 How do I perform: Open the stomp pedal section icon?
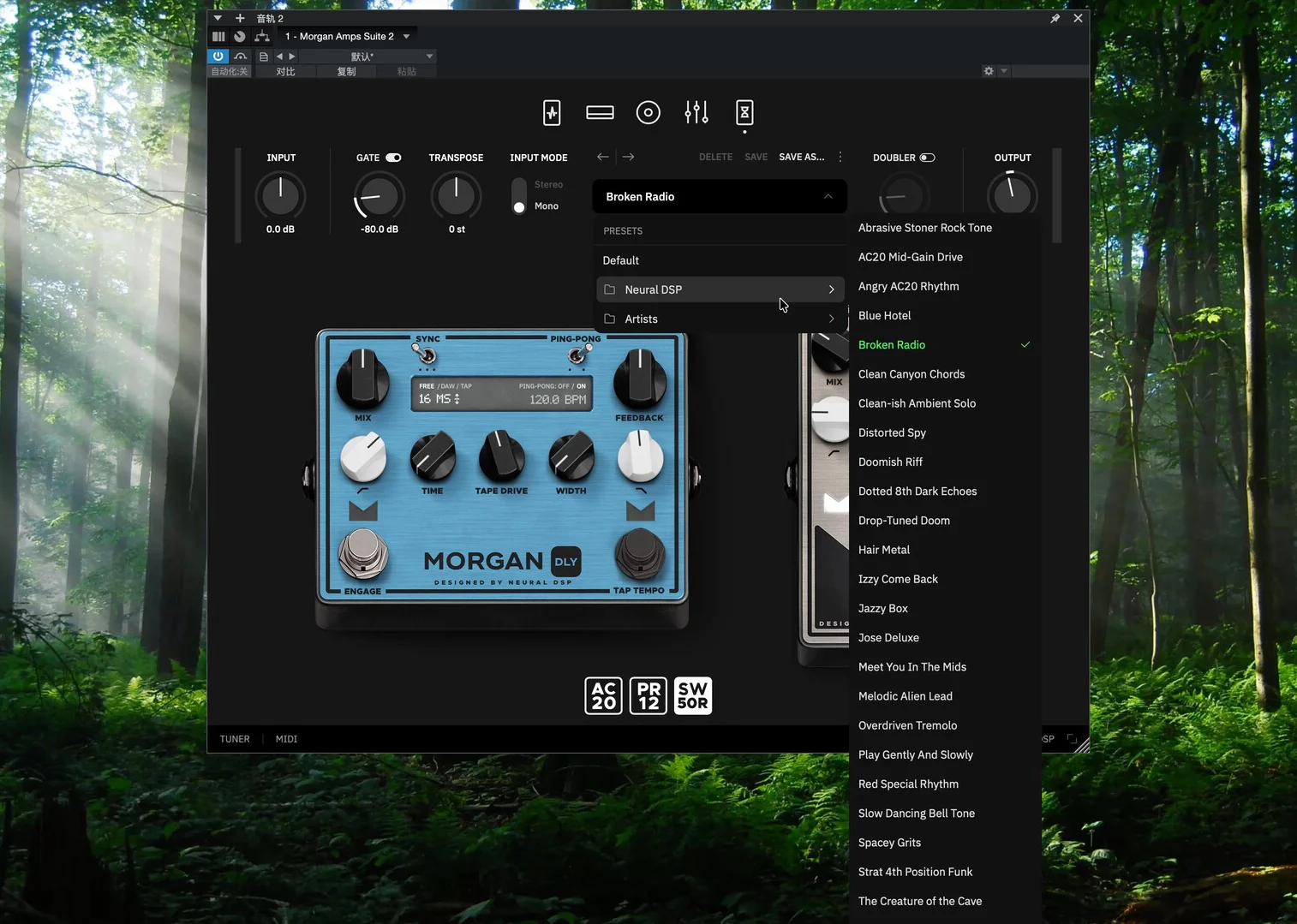552,113
